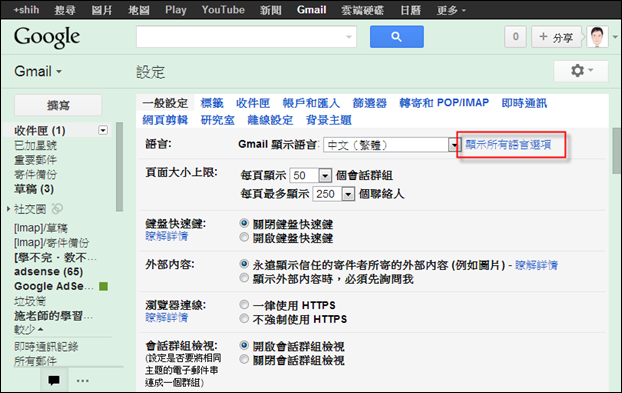
Task: Open 已加星號 label in sidebar
Action: coord(35,145)
